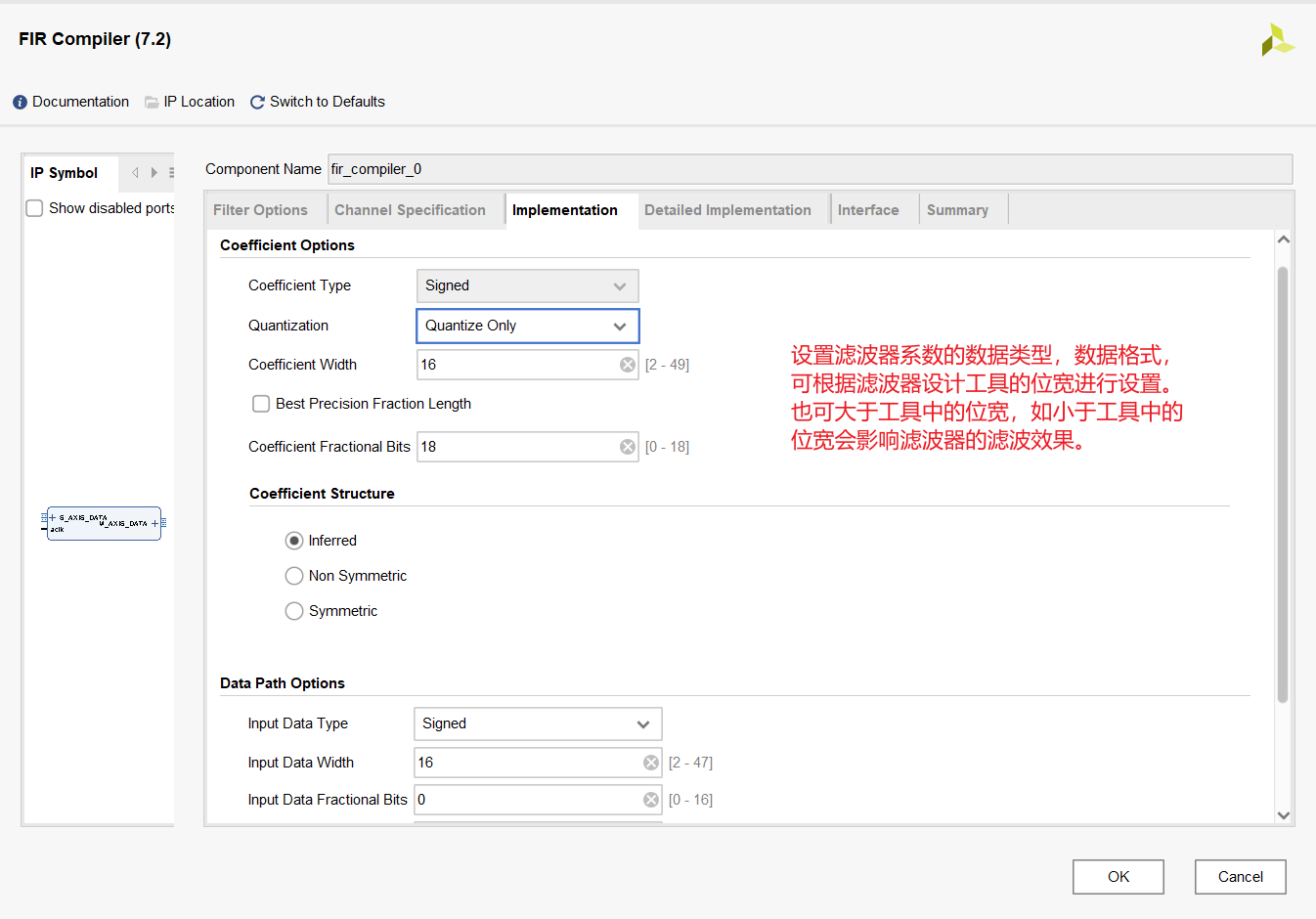
Task: Toggle Show disabled ports checkbox
Action: pos(34,208)
